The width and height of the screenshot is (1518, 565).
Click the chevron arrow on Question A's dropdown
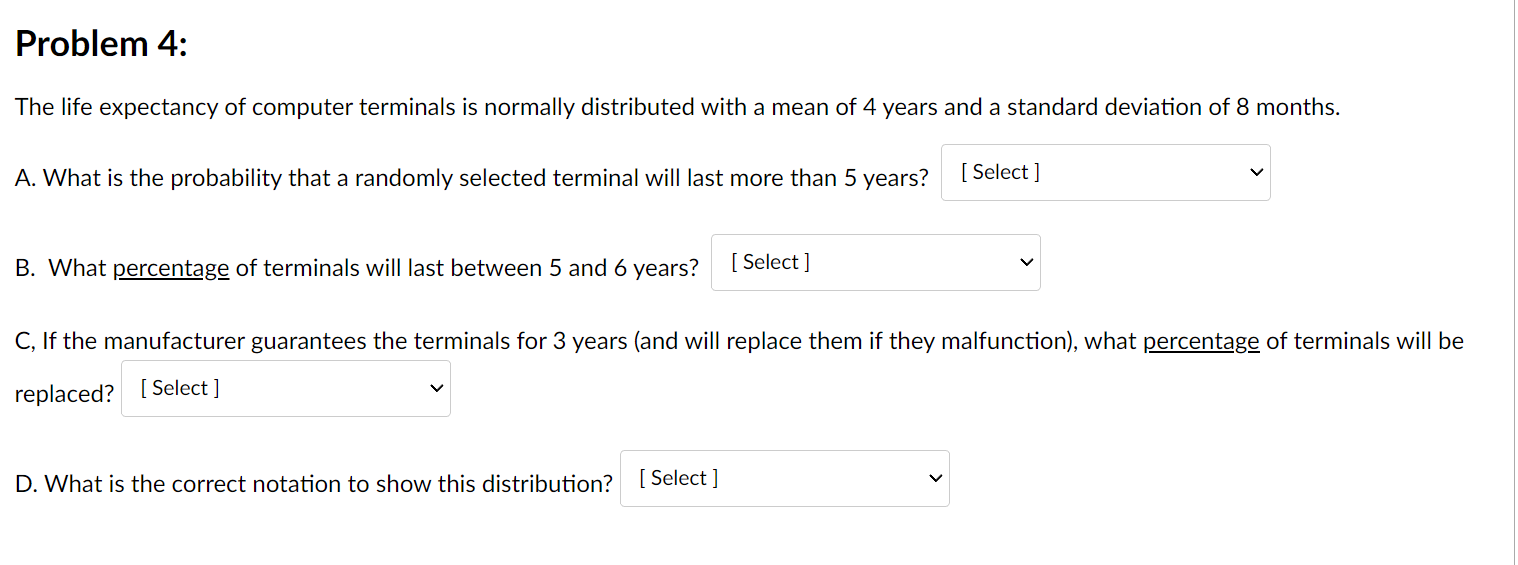(1256, 173)
